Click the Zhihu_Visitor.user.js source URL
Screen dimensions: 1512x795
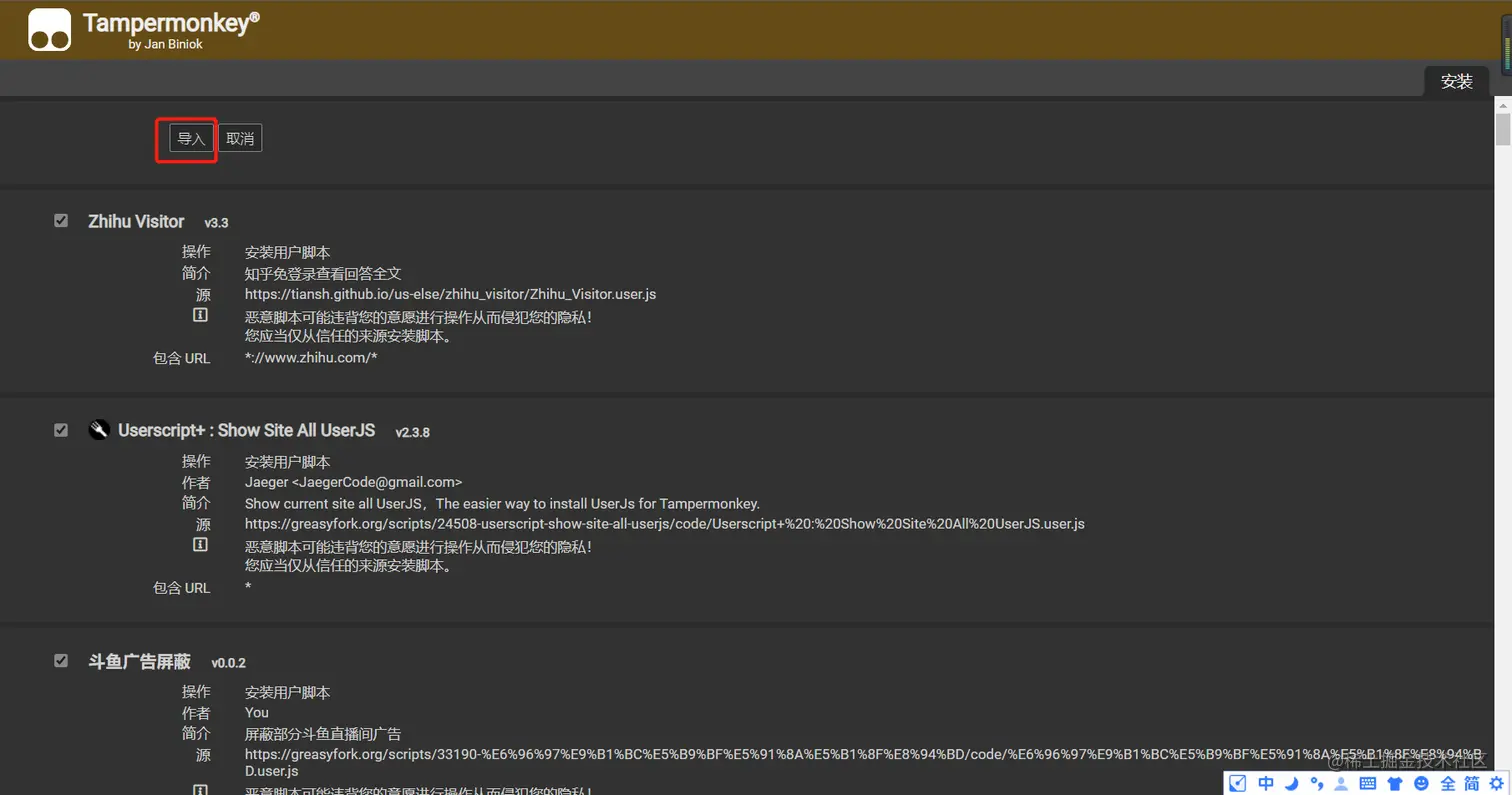[450, 294]
